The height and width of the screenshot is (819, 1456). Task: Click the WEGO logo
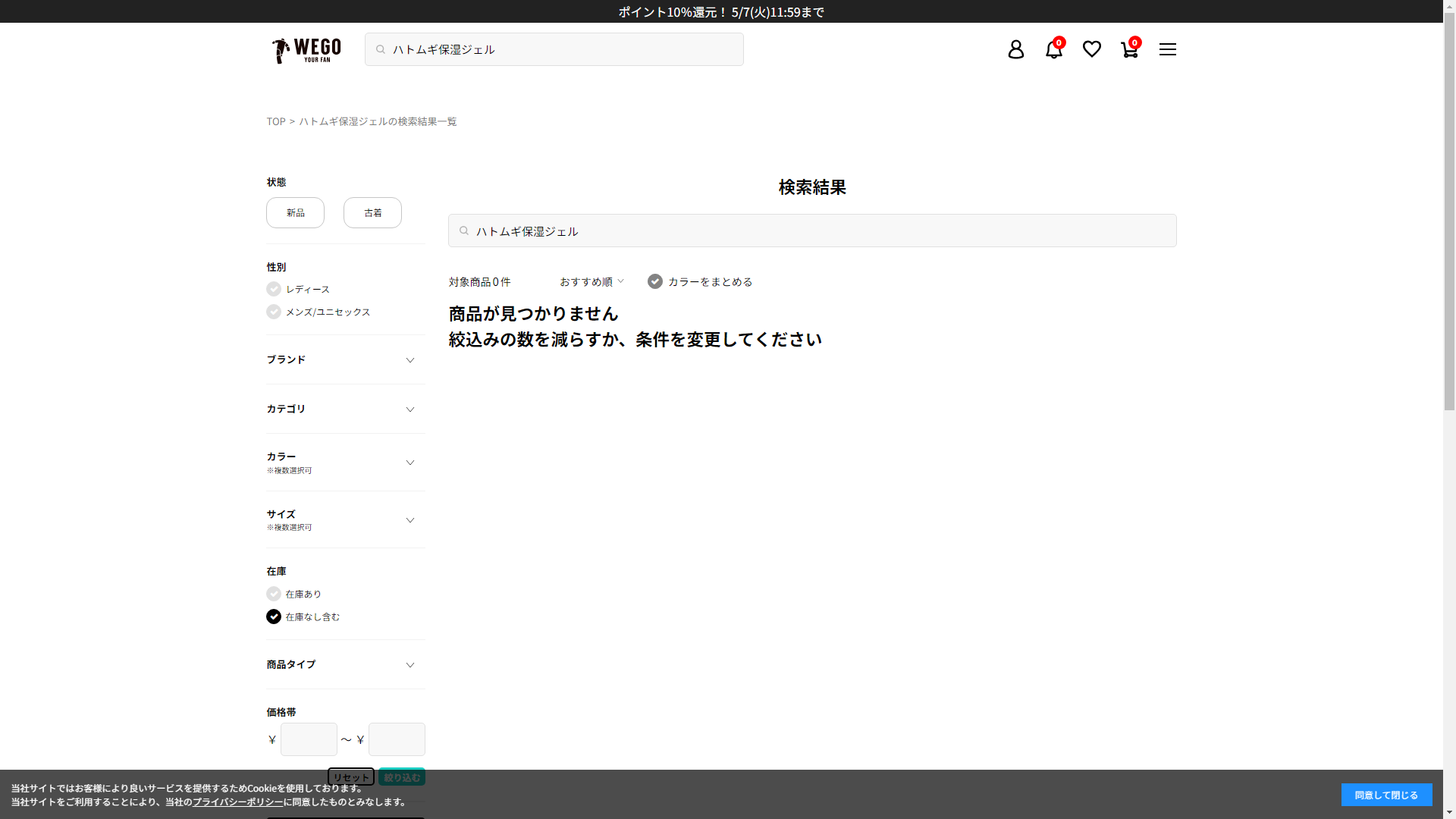coord(306,50)
